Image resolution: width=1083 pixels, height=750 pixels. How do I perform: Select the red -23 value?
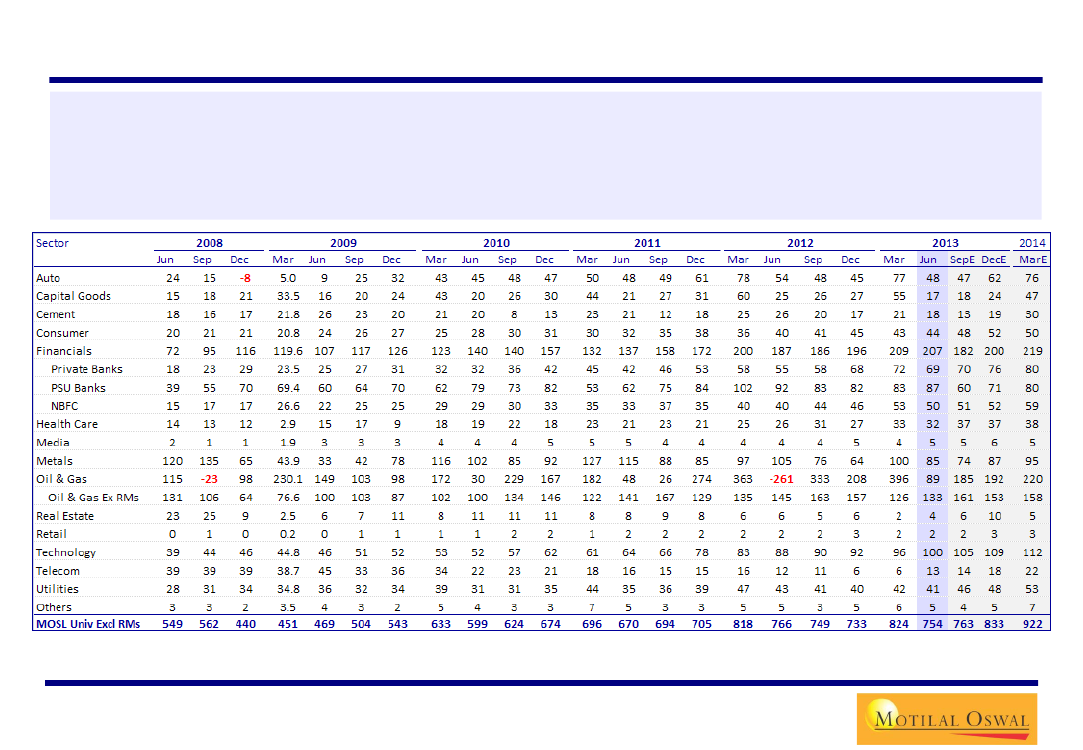[x=209, y=479]
